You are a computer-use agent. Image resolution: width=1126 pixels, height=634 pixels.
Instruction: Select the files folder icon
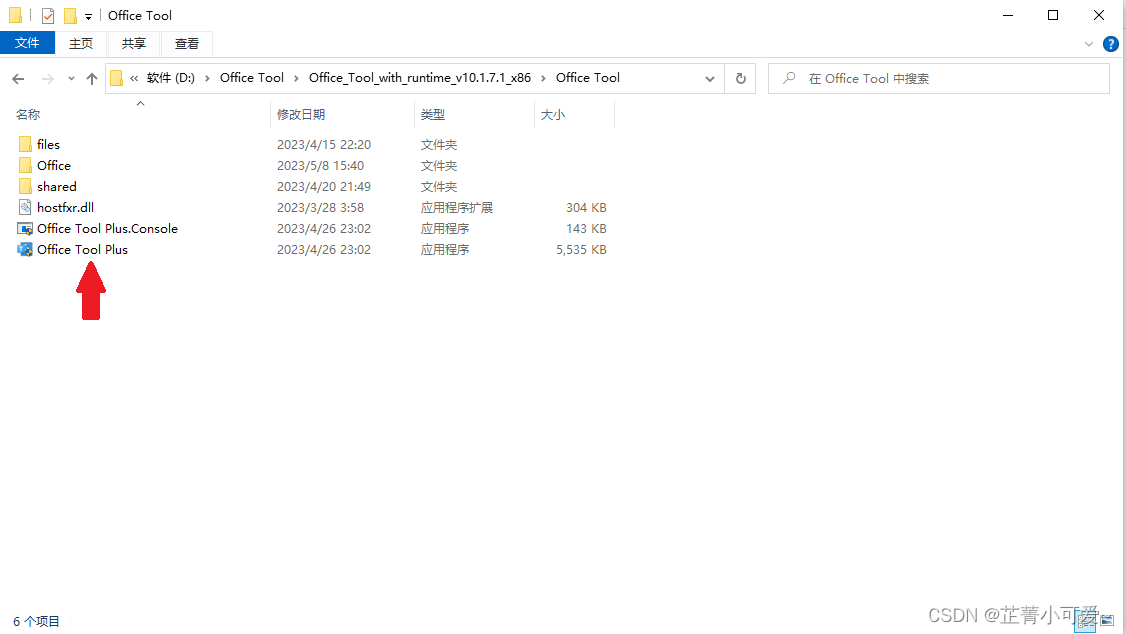tap(25, 144)
